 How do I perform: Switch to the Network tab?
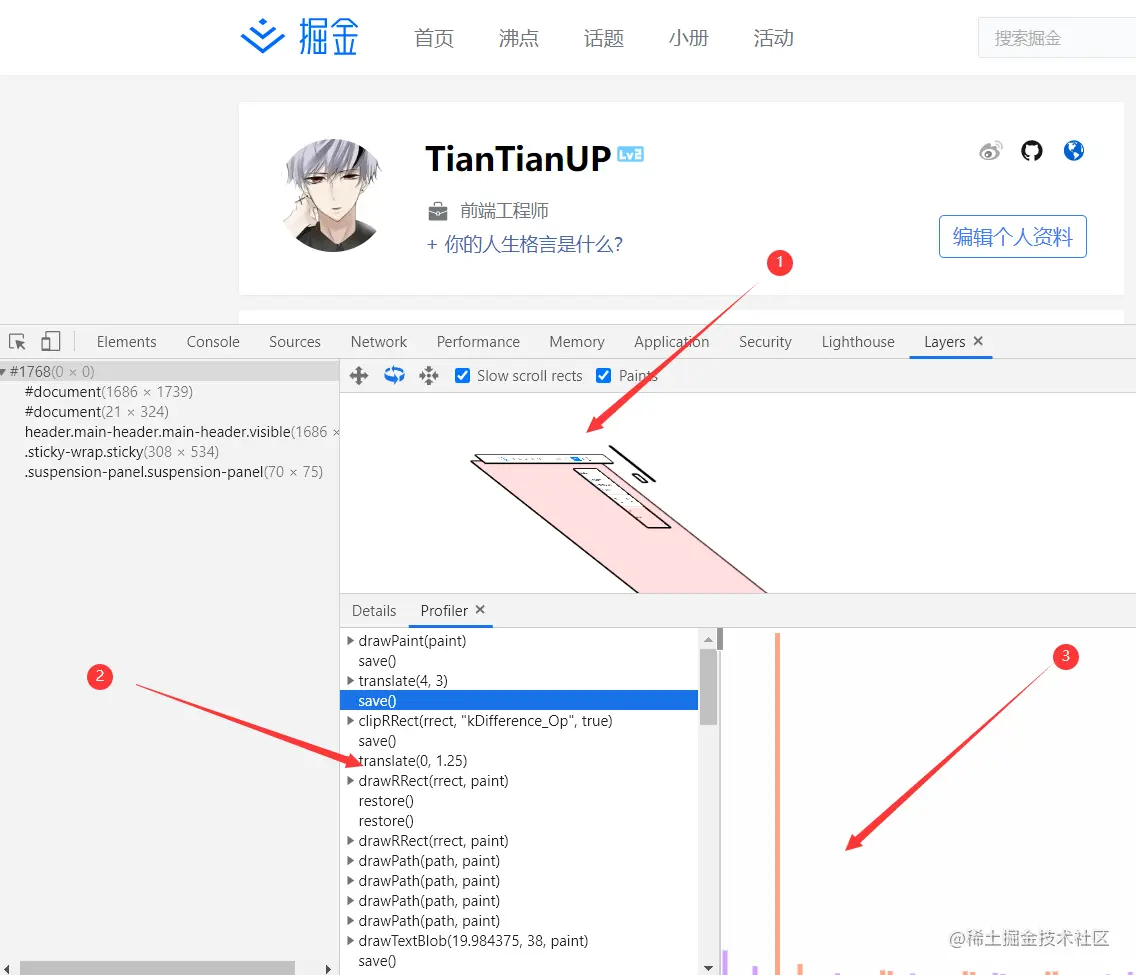click(x=379, y=342)
